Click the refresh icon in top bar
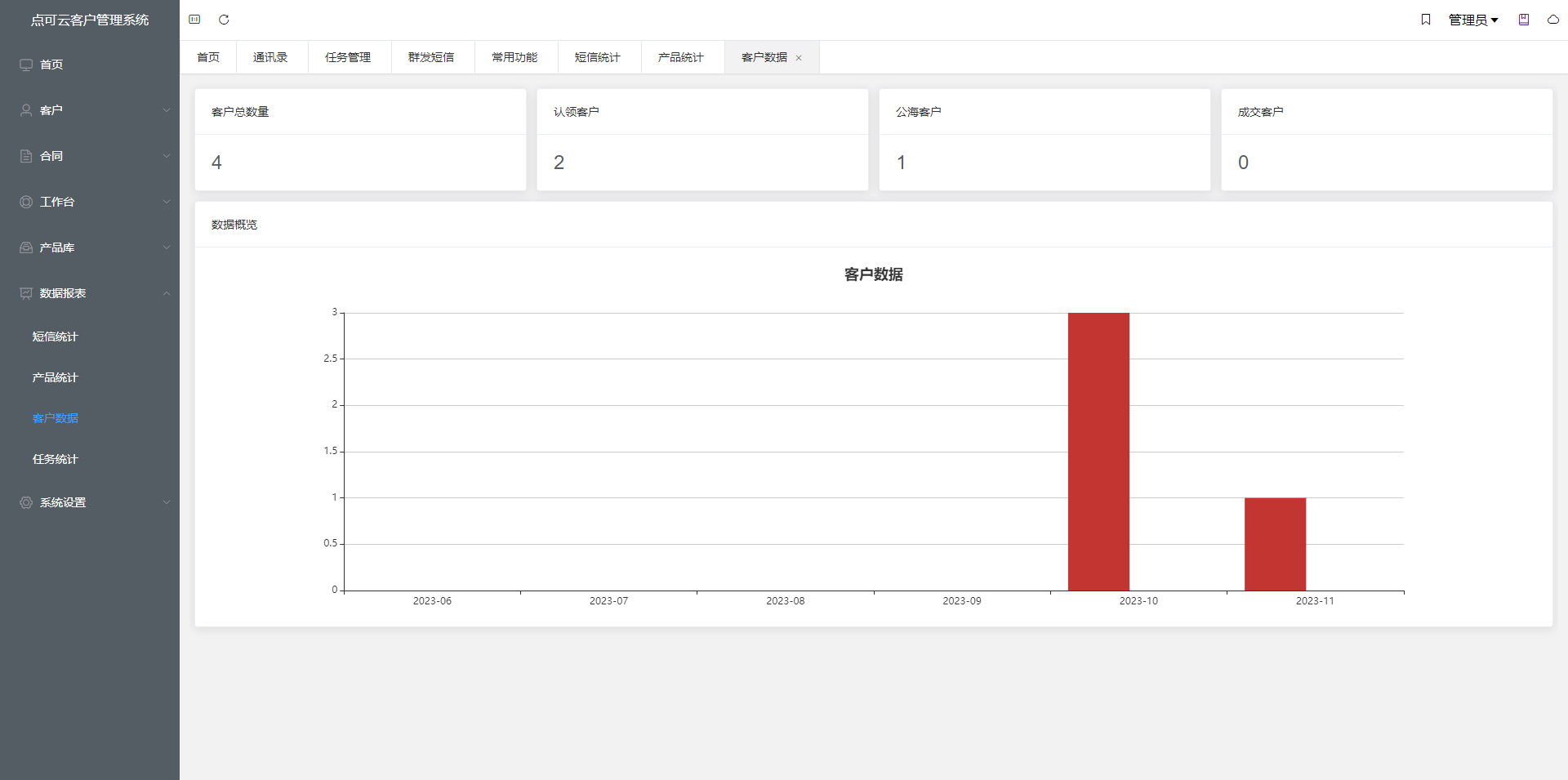The image size is (1568, 780). coord(224,20)
